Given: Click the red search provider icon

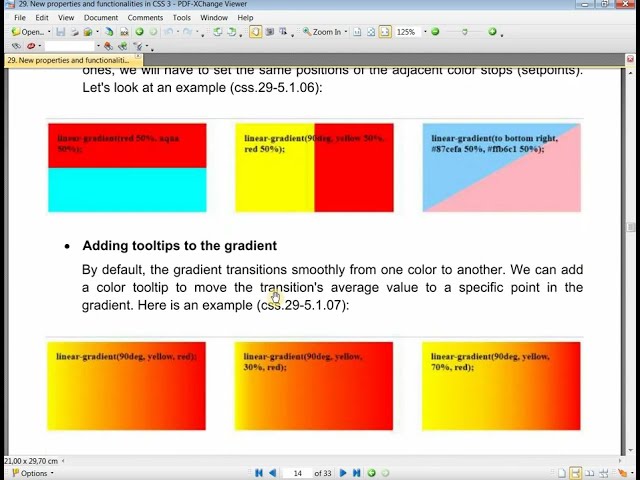Looking at the screenshot, I should [x=31, y=46].
